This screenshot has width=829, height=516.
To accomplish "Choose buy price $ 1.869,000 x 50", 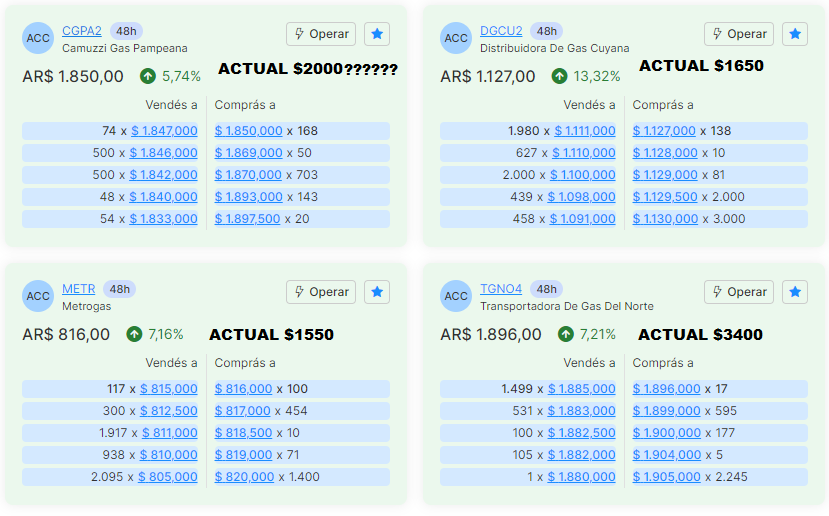I will pyautogui.click(x=248, y=153).
